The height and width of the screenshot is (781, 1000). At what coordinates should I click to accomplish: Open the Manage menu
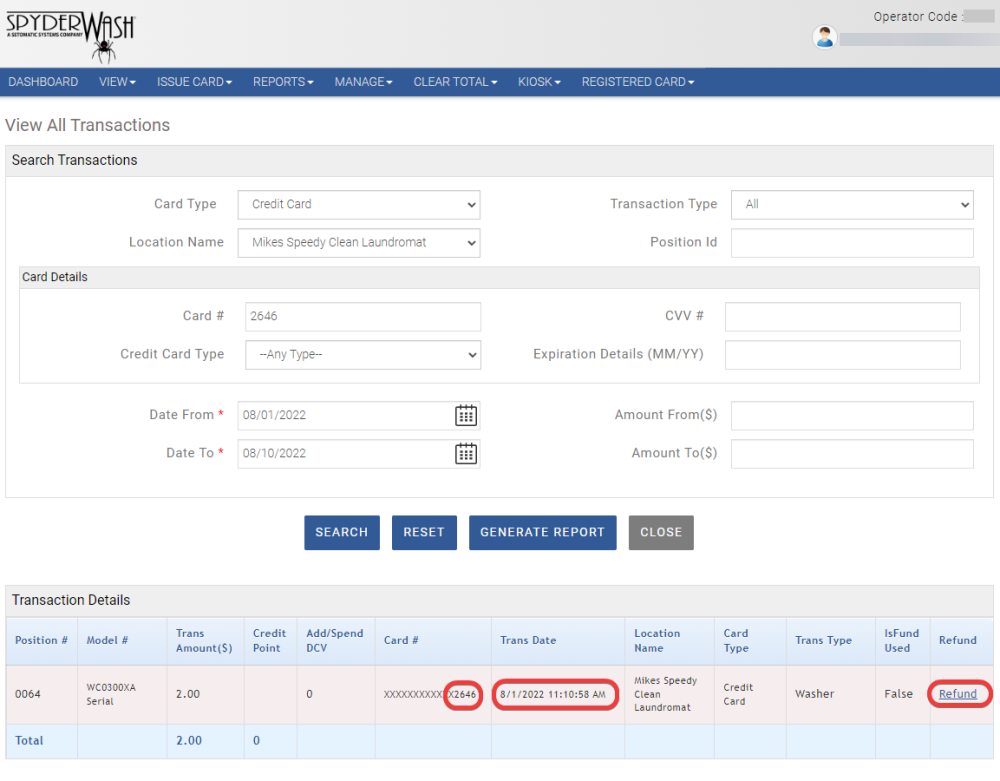pos(364,82)
